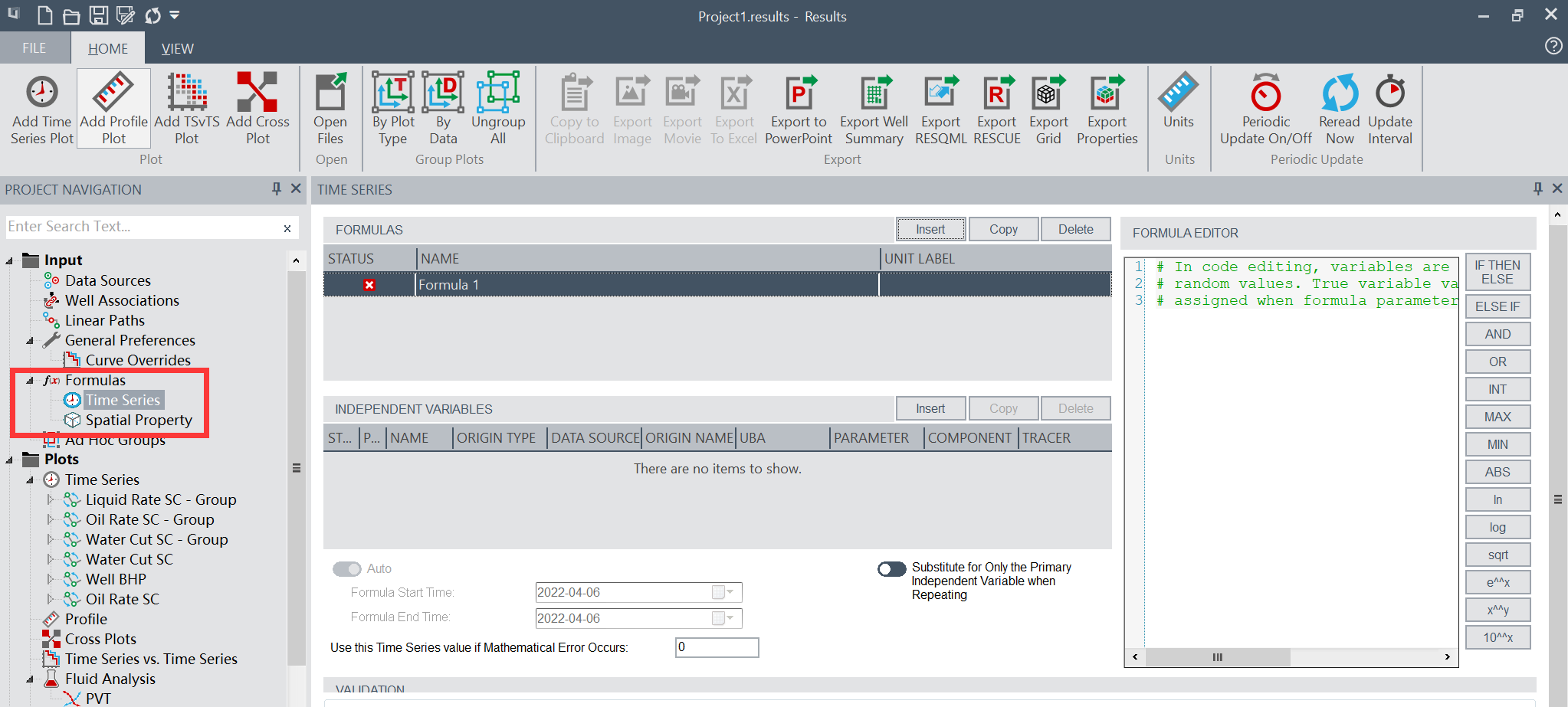Click Insert button in Formulas section
The width and height of the screenshot is (1568, 707).
[x=930, y=229]
